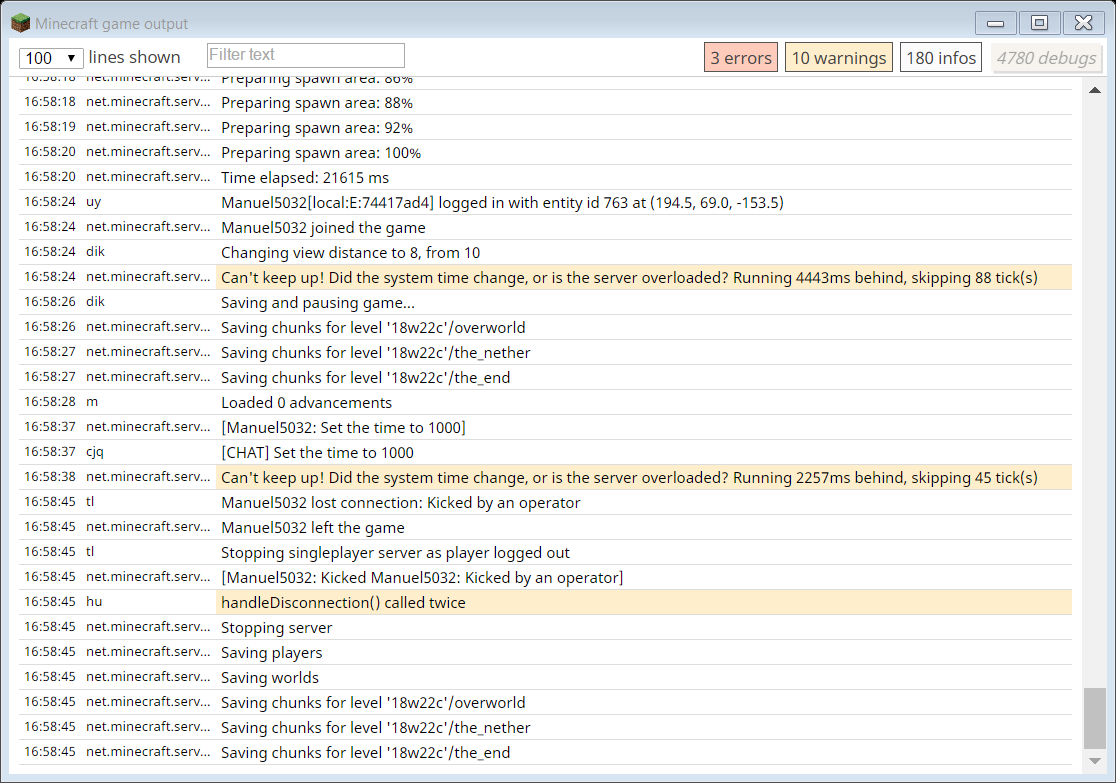
Task: Open the lines shown dropdown
Action: [x=51, y=58]
